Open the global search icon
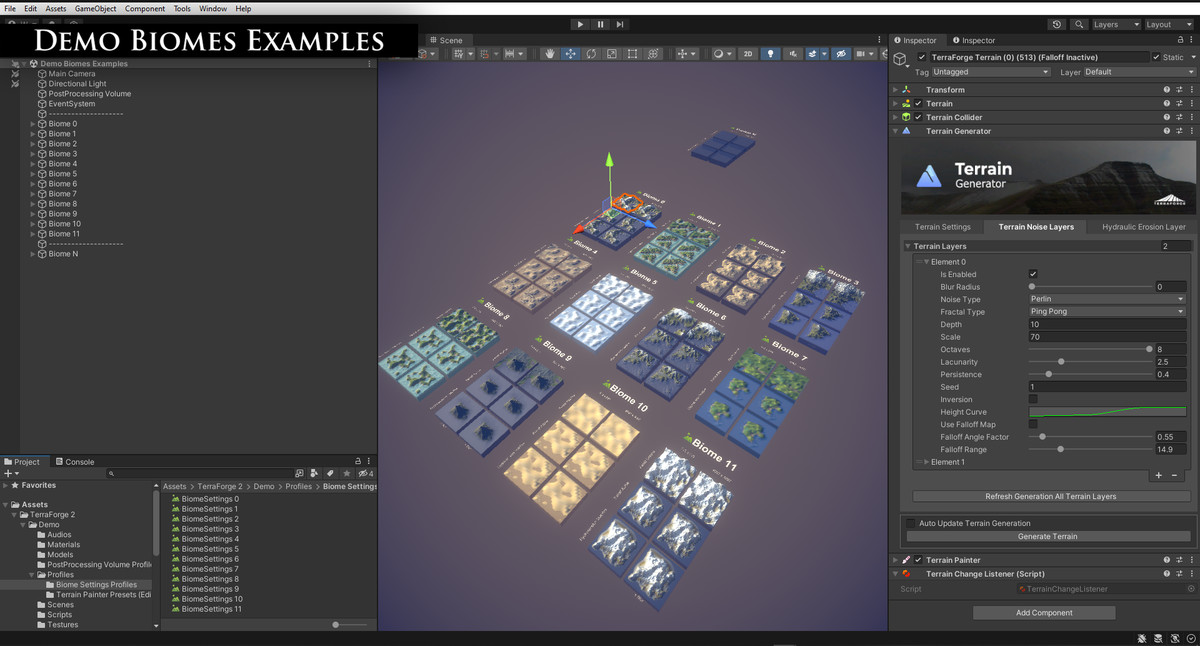 coord(1079,24)
